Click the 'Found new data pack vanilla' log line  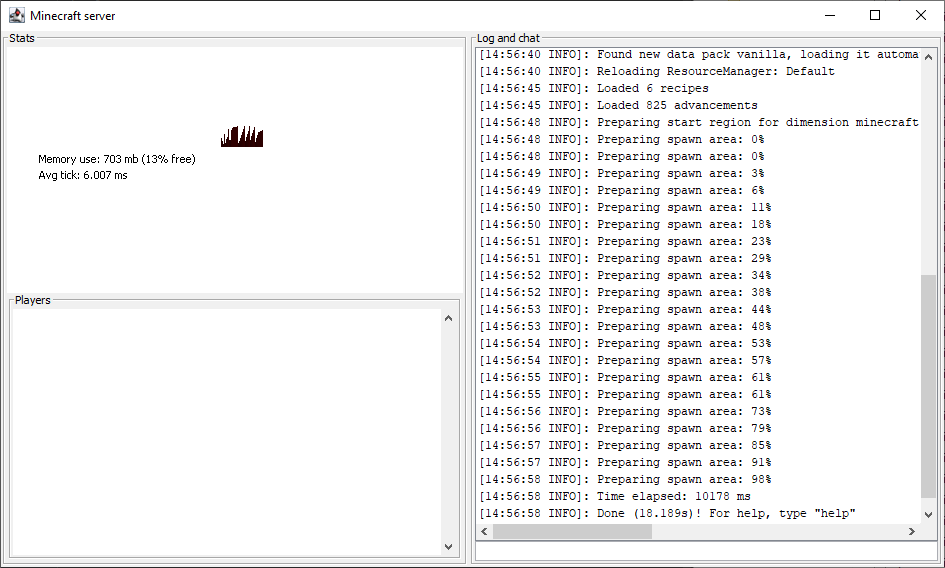point(699,54)
